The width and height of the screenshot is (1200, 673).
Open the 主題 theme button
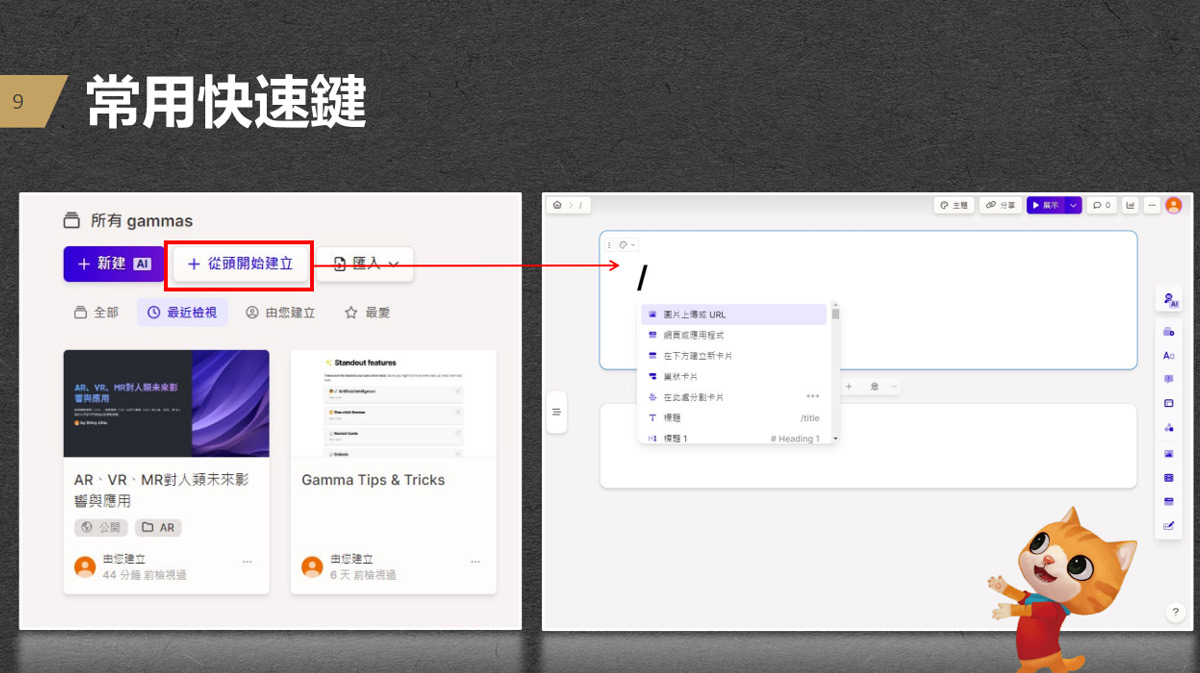pos(954,205)
